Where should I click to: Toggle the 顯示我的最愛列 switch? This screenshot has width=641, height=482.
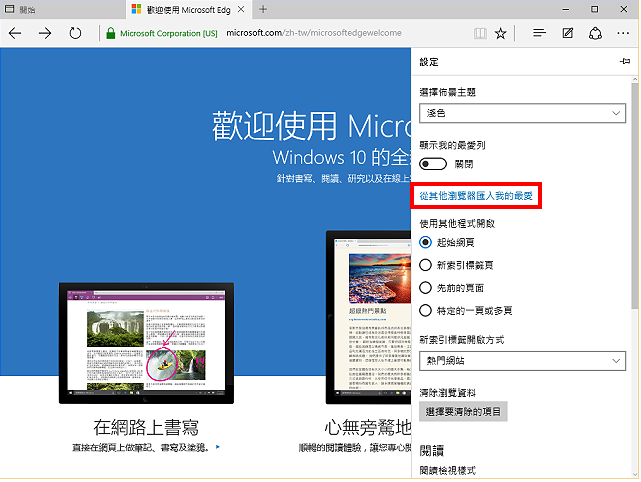433,164
